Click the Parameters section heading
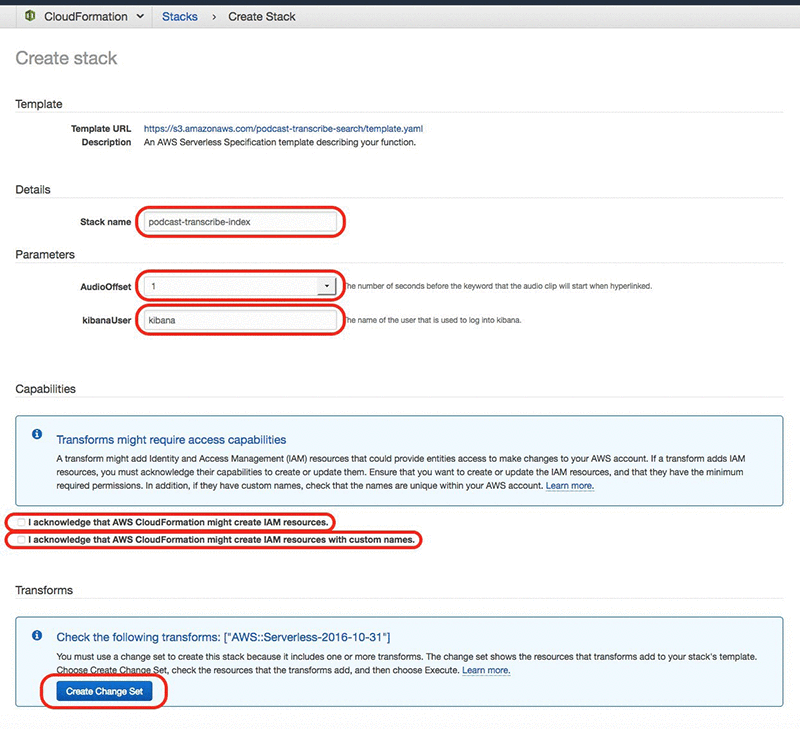The height and width of the screenshot is (729, 800). 45,255
